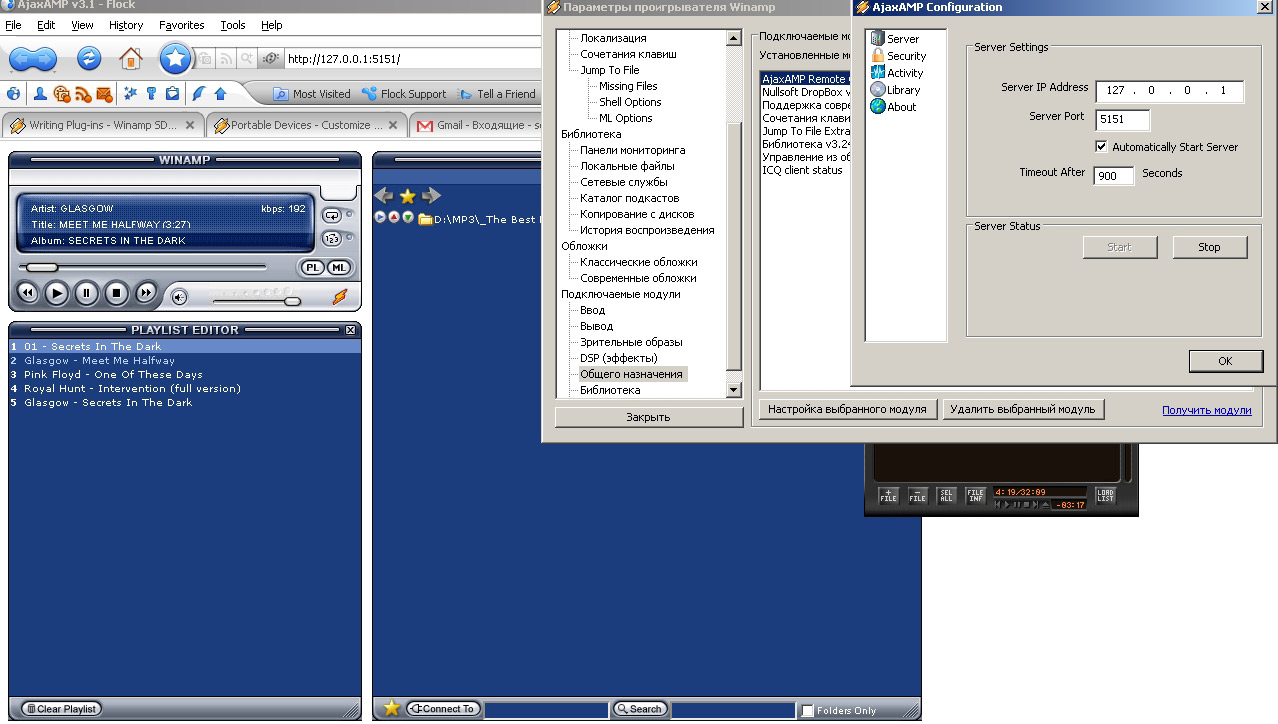Select Security in AjaxAMP Configuration list
Viewport: 1278px width, 724px height.
point(898,56)
